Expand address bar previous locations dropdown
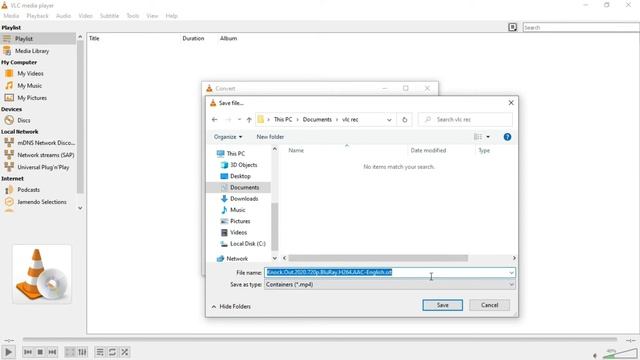Screen dimensions: 640x360 (389, 120)
